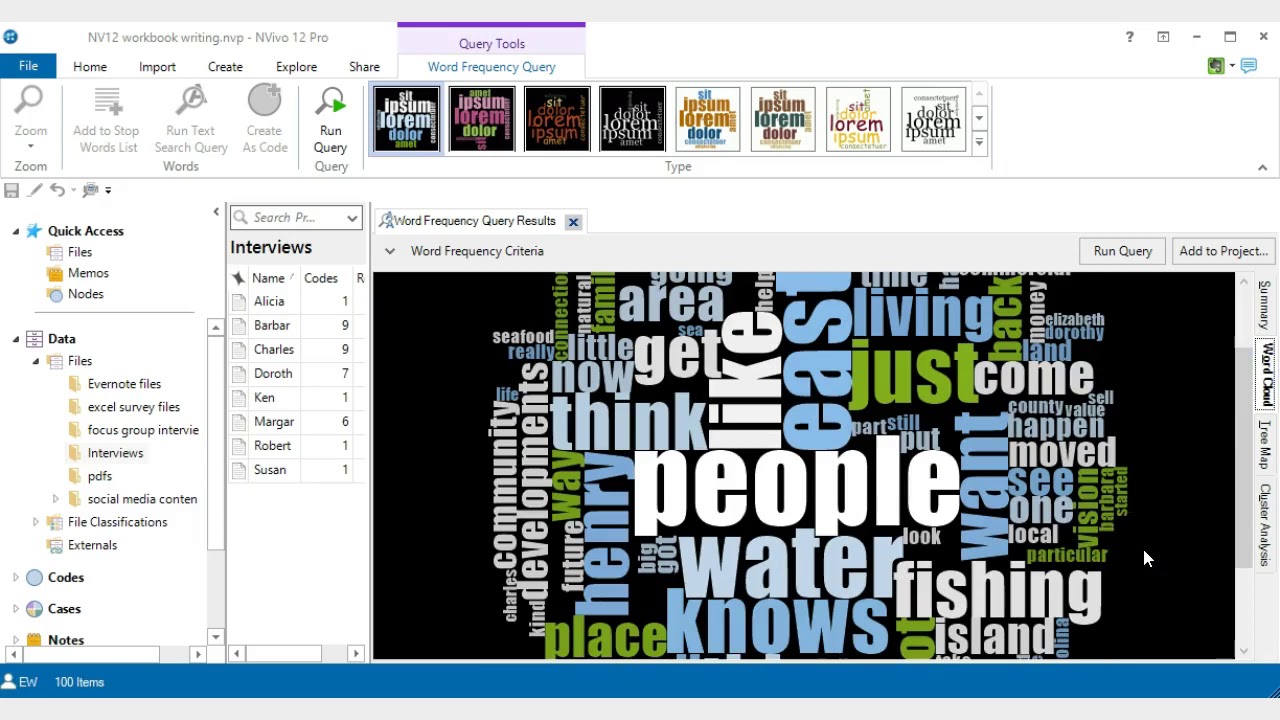Expand Word Frequency Criteria section
The height and width of the screenshot is (720, 1280).
(390, 251)
